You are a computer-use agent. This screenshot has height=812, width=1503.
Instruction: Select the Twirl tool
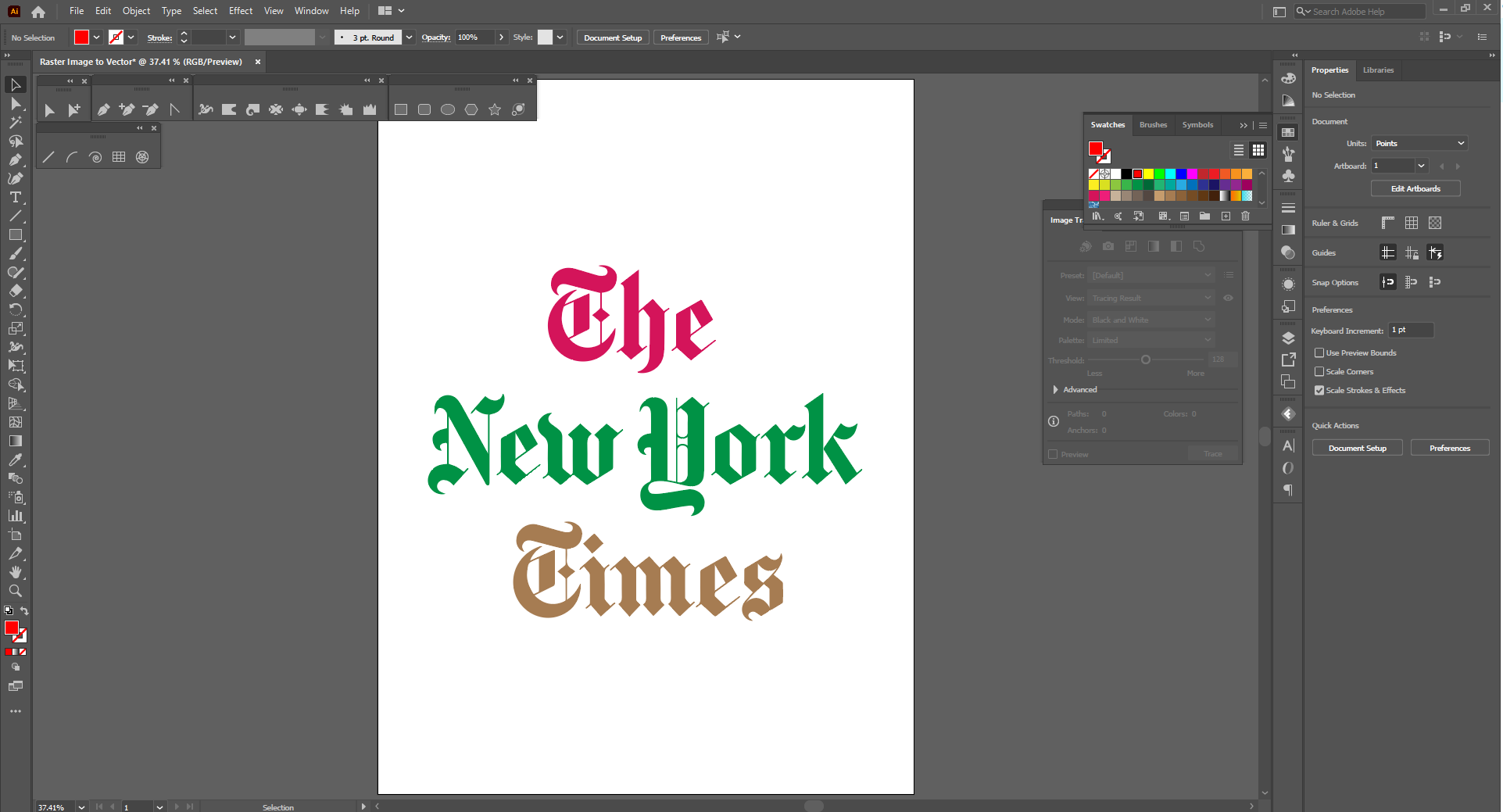coord(252,110)
